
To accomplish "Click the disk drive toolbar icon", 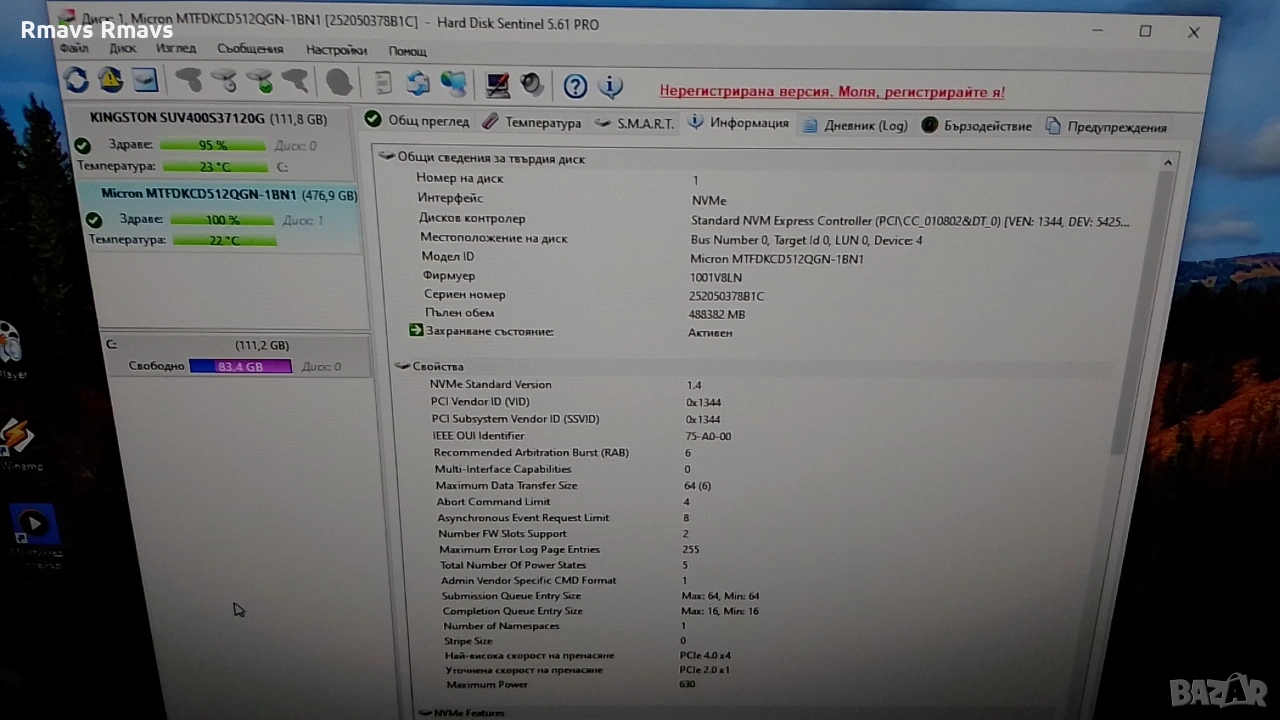I will coord(145,80).
